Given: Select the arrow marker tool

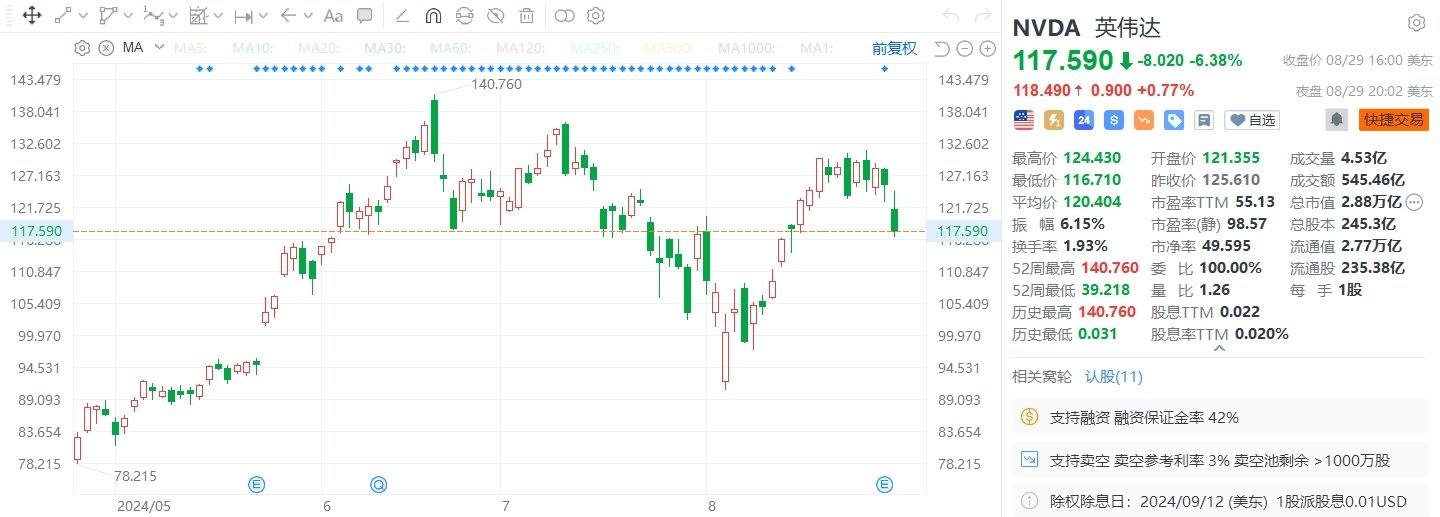Looking at the screenshot, I should (x=288, y=15).
